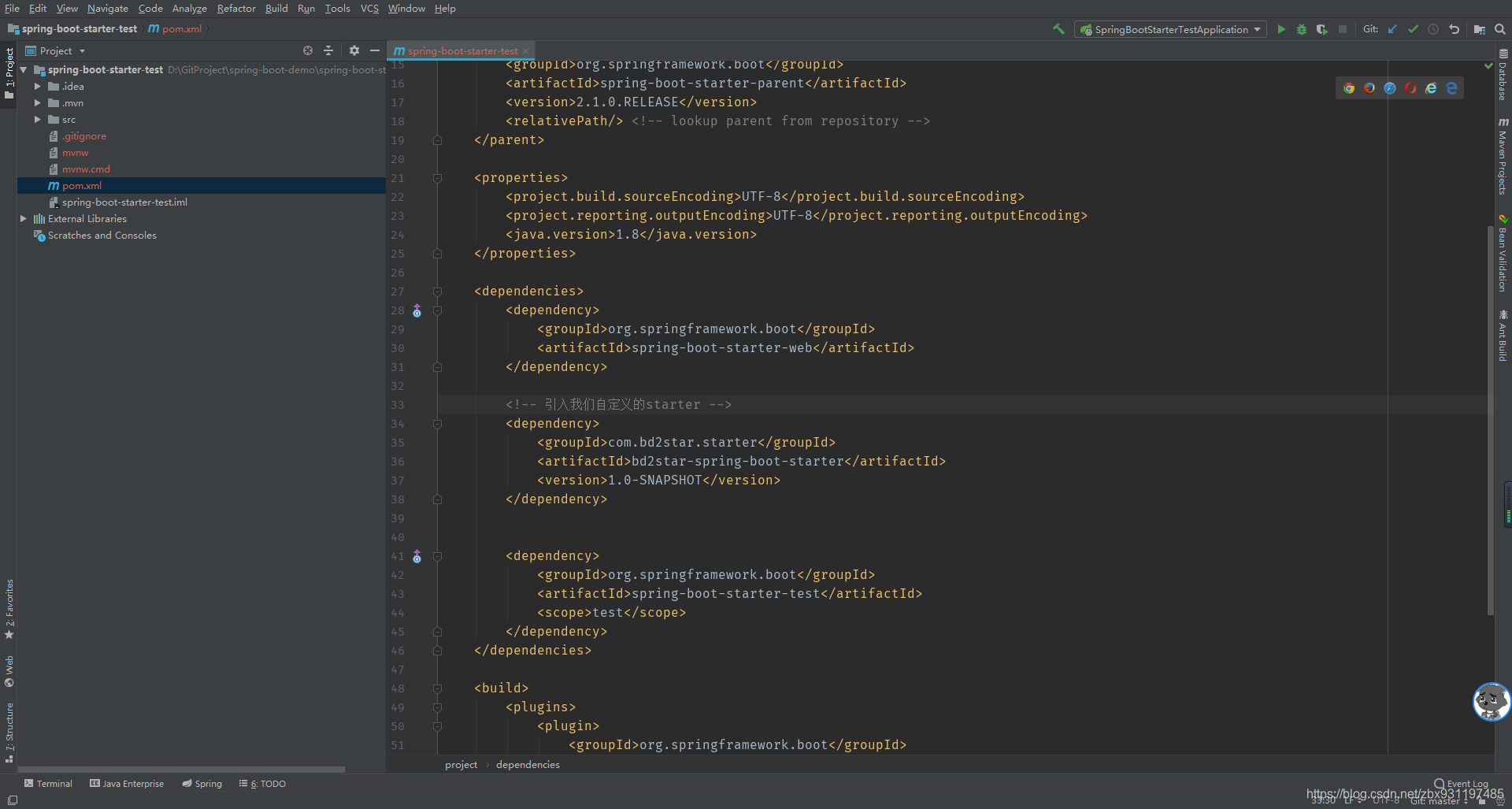1512x809 pixels.
Task: Open the Java Enterprise tool window
Action: [127, 784]
